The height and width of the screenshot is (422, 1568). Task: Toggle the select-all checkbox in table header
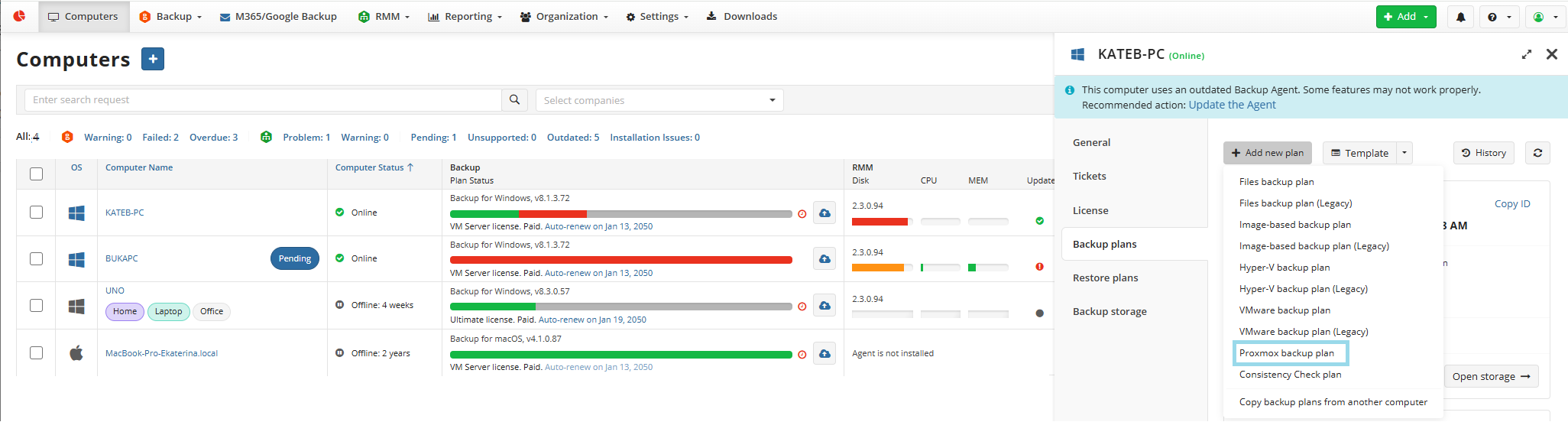tap(36, 174)
